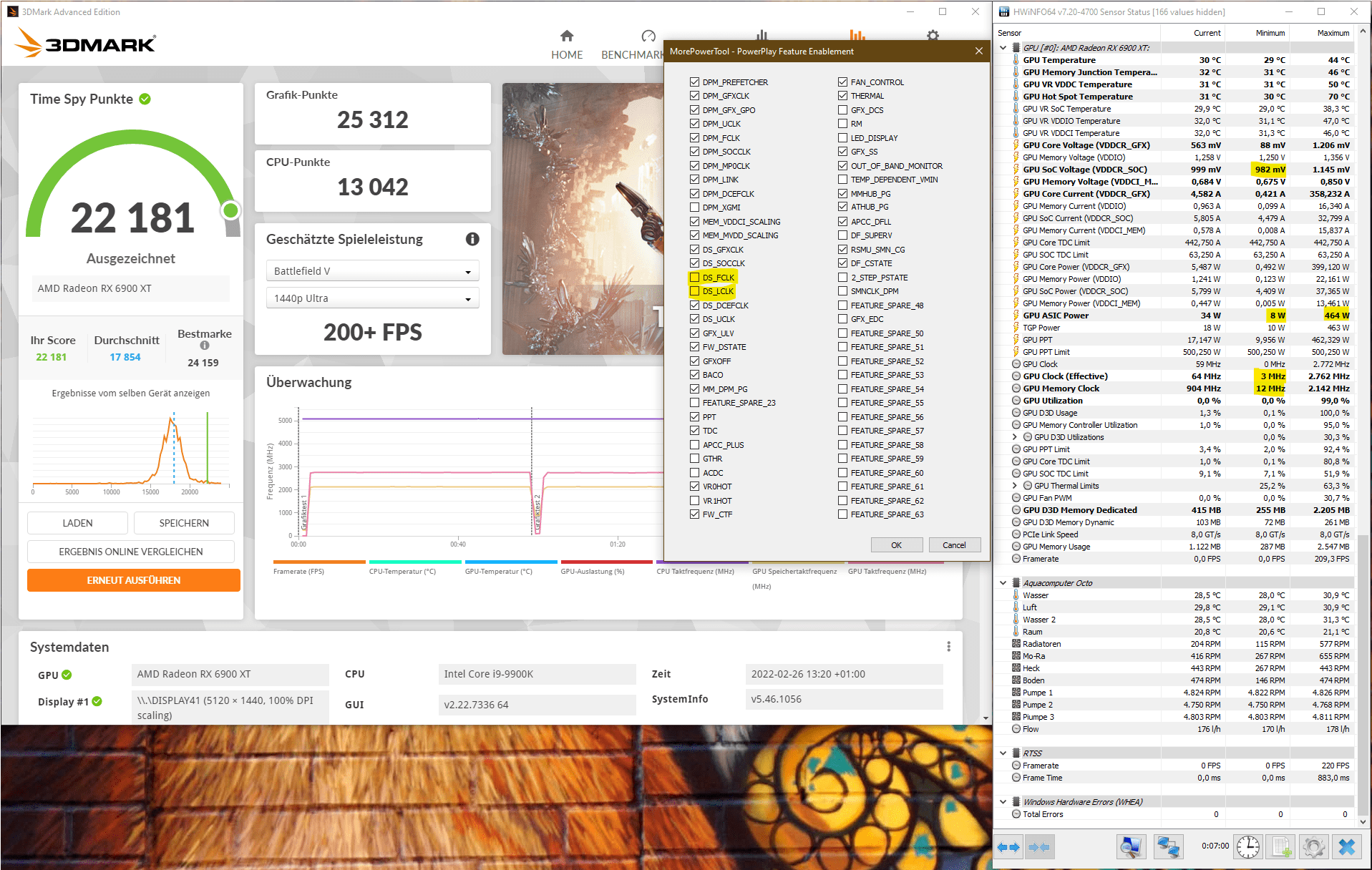
Task: Click OK in MorePowerTool dialog
Action: click(897, 545)
